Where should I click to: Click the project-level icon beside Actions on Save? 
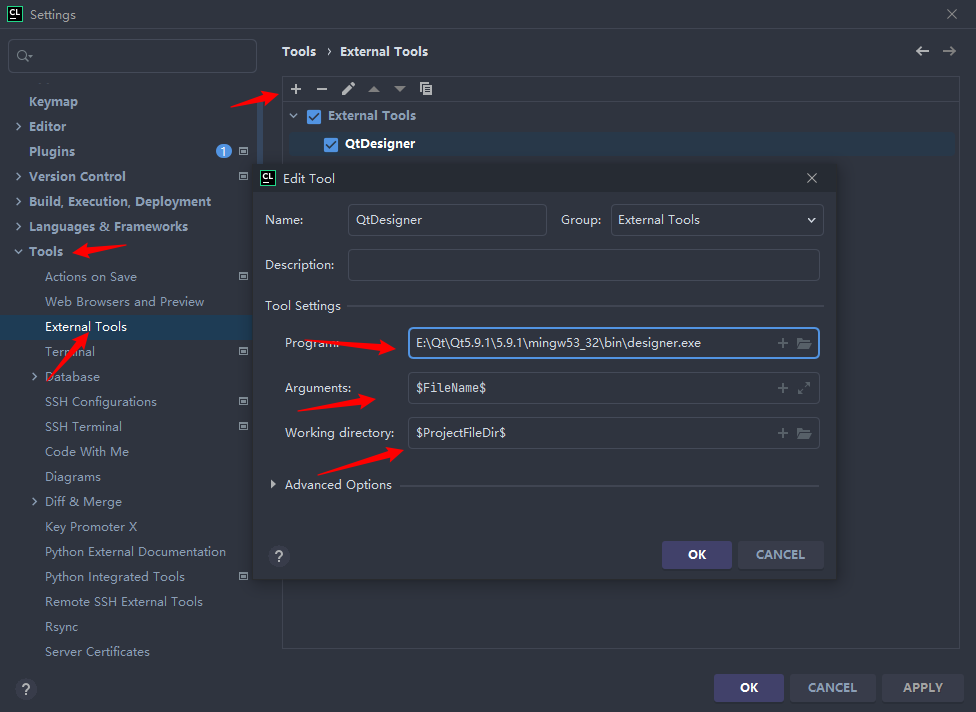coord(243,276)
